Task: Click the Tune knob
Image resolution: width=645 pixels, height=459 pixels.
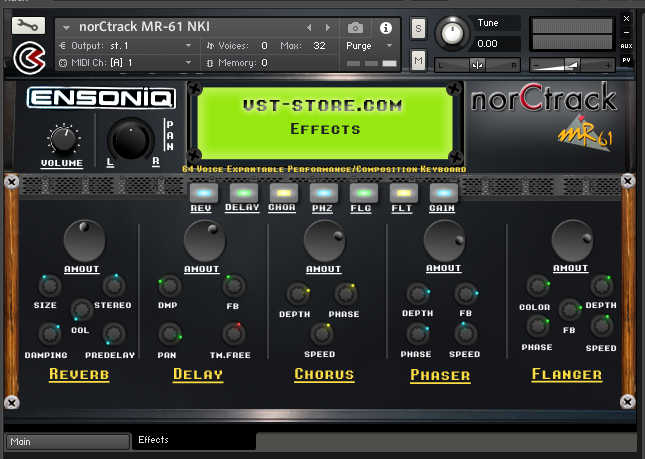Action: click(453, 32)
